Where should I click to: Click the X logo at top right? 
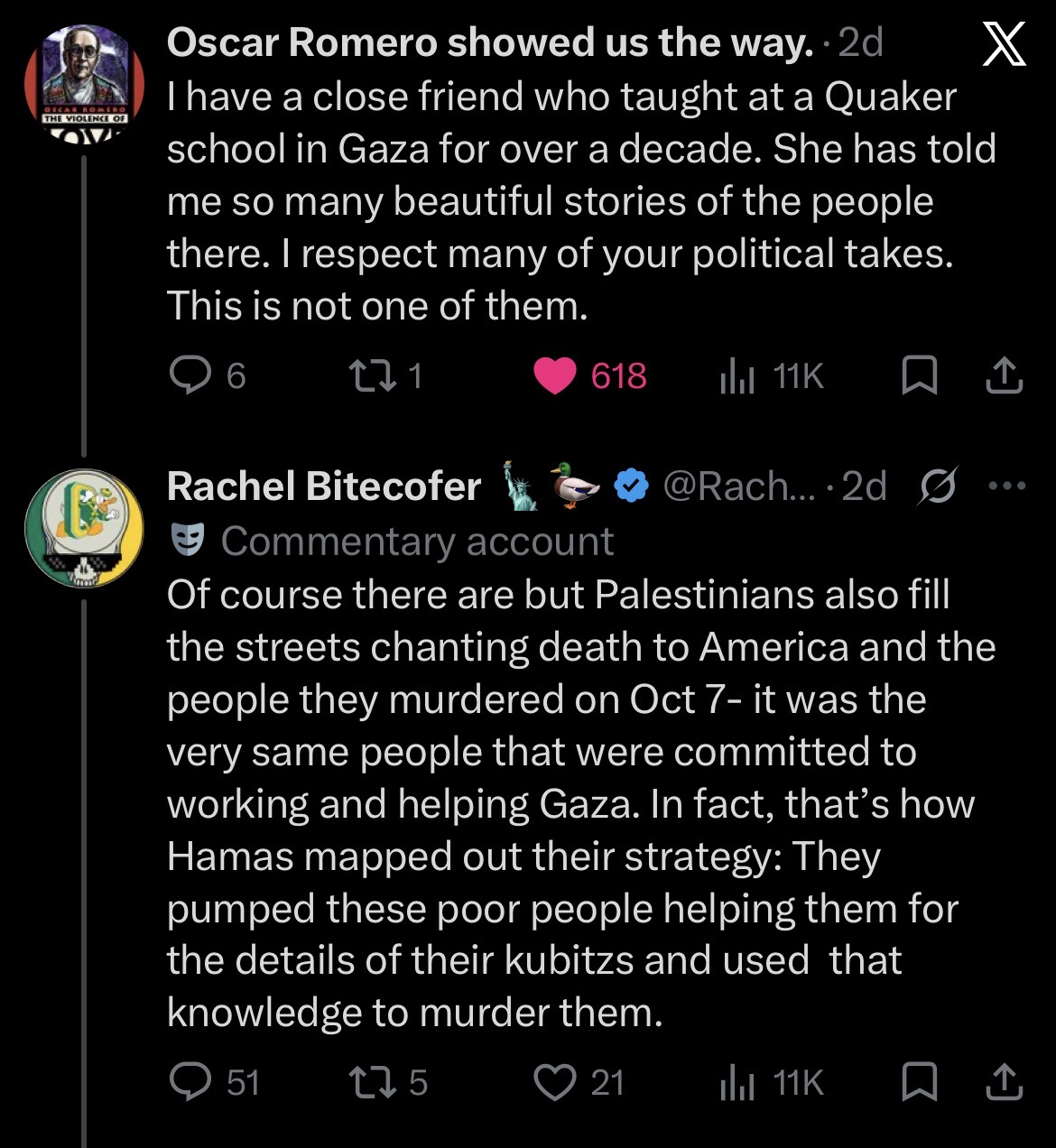click(1004, 44)
